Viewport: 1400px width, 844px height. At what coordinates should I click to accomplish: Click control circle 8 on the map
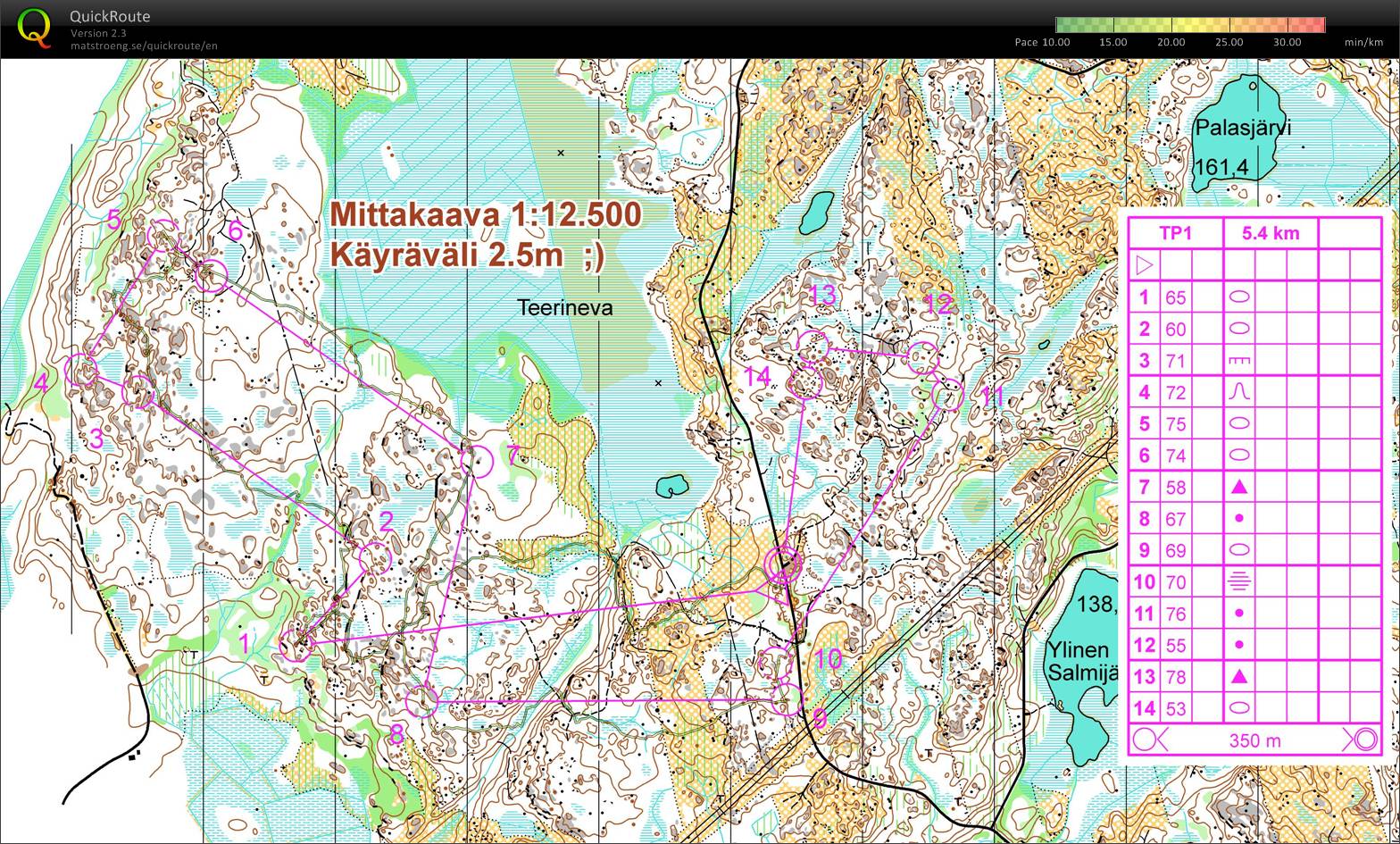(x=422, y=701)
